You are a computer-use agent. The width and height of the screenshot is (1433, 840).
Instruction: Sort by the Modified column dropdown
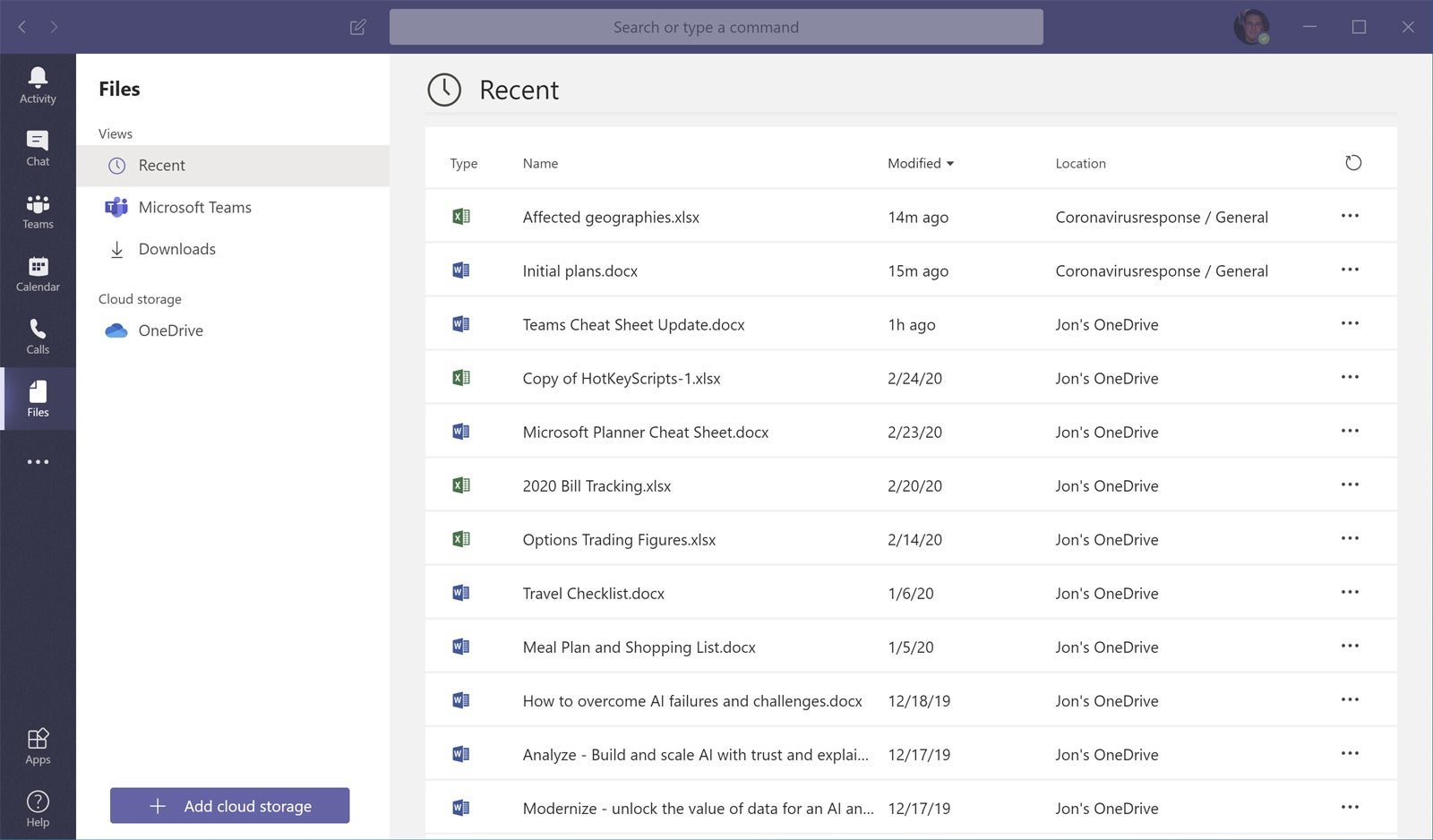pyautogui.click(x=921, y=163)
